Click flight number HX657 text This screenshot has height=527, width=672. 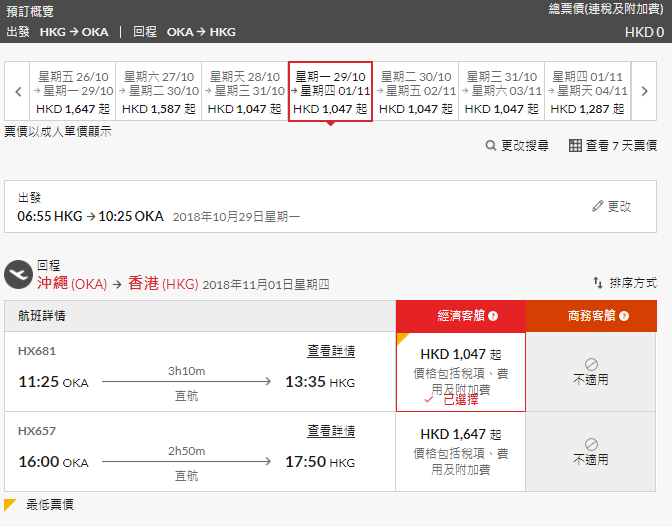pos(37,431)
